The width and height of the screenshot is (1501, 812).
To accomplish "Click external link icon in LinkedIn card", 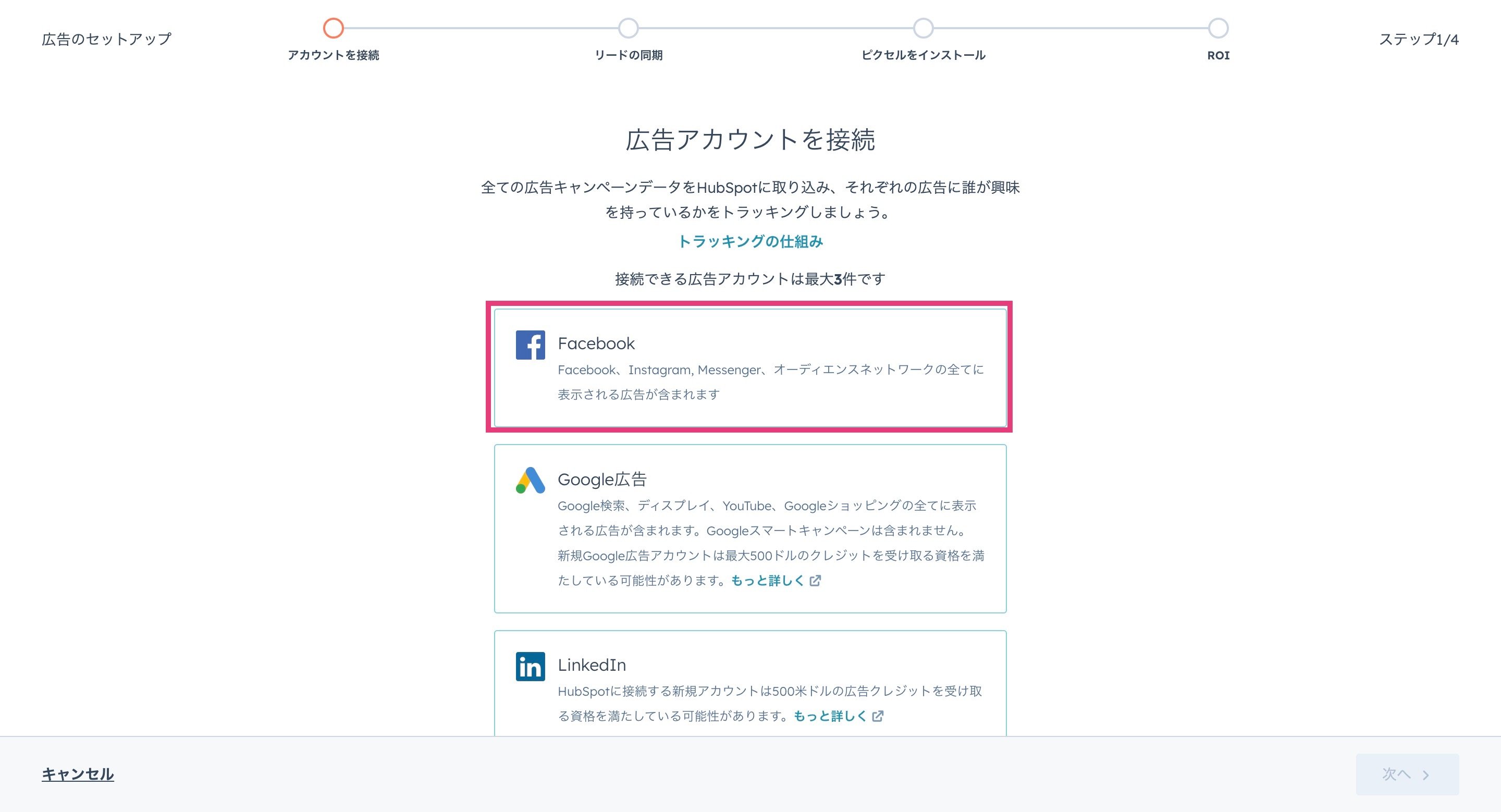I will tap(878, 716).
